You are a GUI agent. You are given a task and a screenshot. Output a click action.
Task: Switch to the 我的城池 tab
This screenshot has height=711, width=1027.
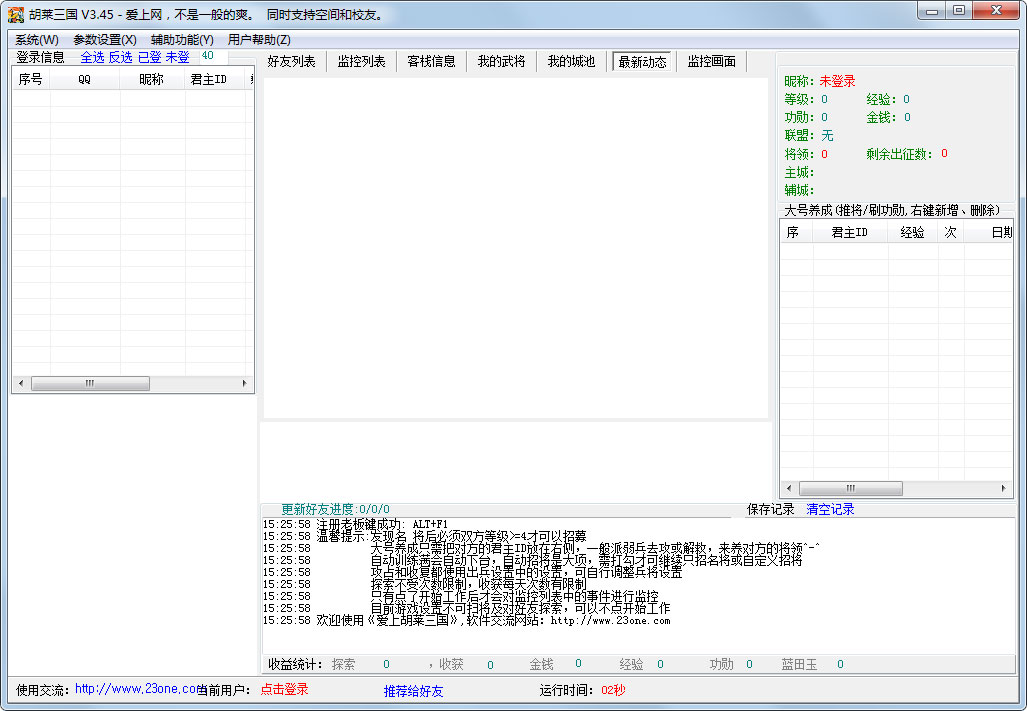click(571, 62)
